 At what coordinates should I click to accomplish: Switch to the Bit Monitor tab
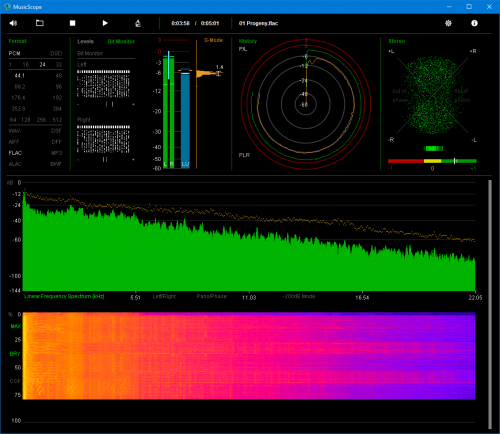click(x=121, y=41)
